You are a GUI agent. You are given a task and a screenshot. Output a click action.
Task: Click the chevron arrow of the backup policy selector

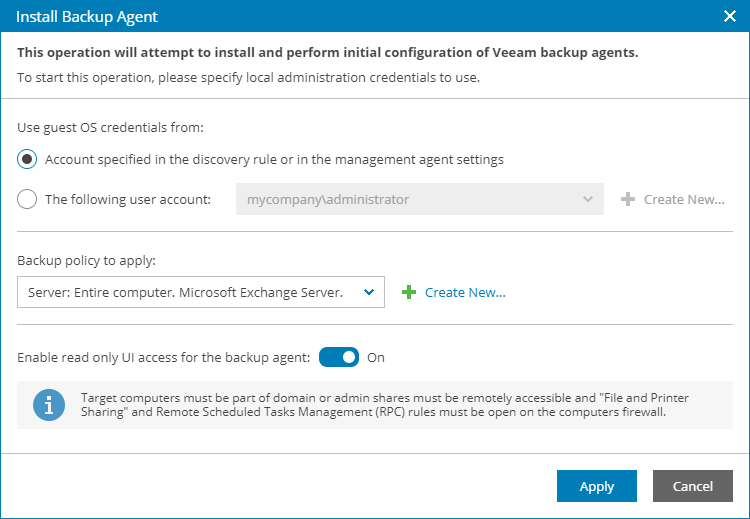(369, 292)
